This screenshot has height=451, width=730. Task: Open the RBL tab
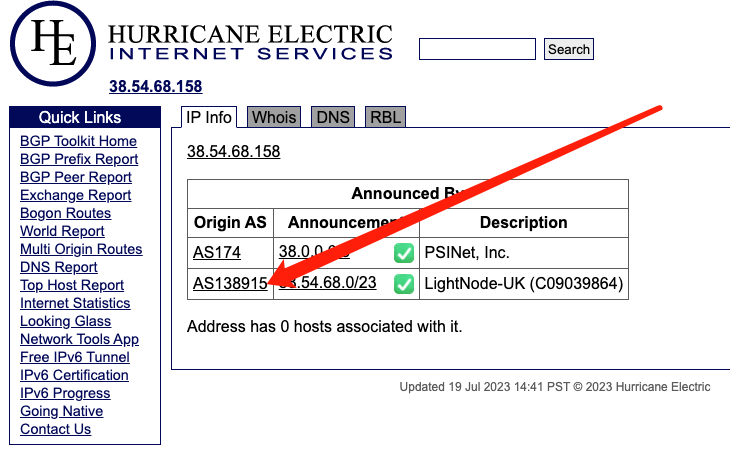point(385,117)
